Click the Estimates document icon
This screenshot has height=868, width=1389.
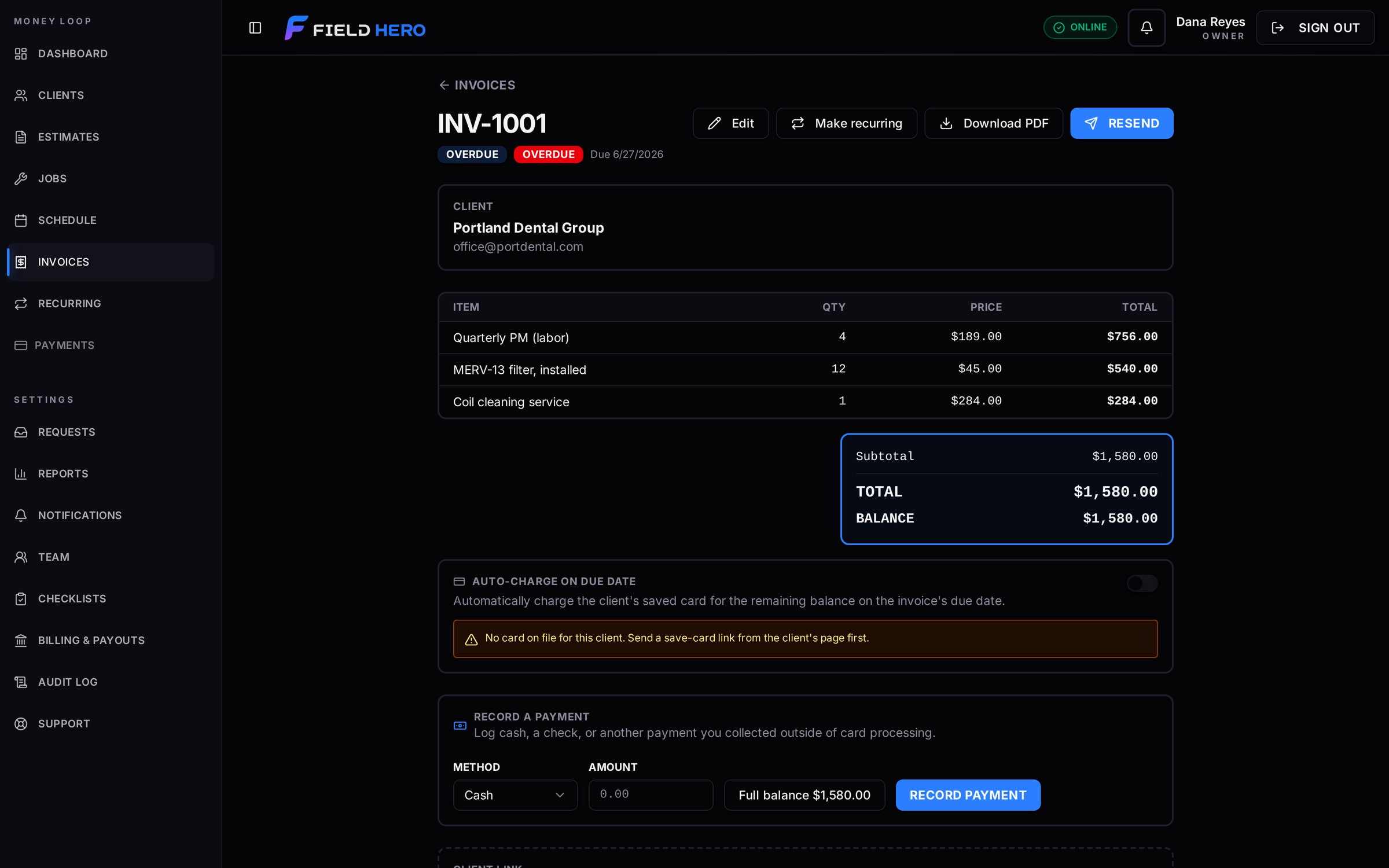point(21,137)
